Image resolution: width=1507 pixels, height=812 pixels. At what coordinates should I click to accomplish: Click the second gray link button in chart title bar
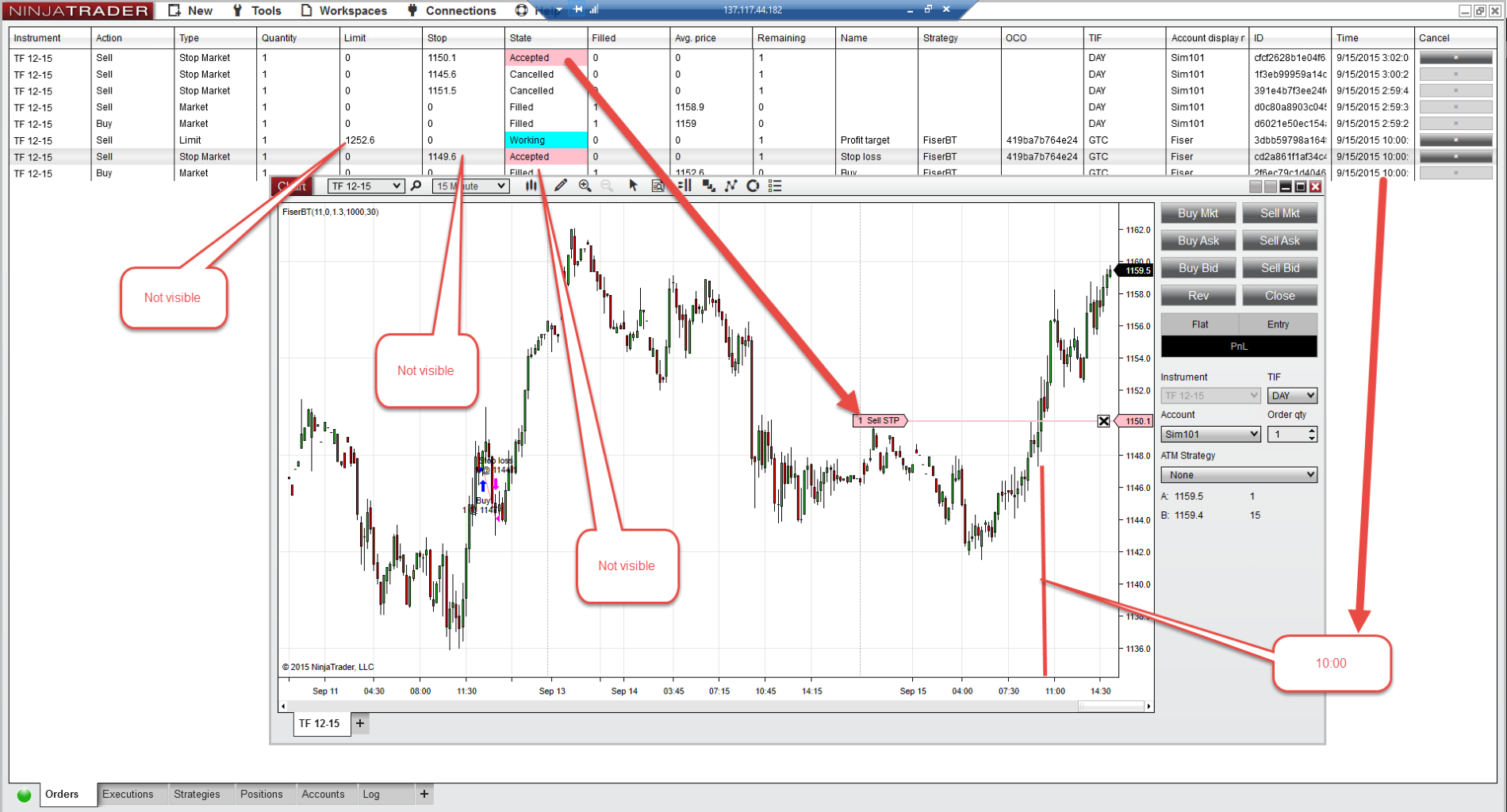1271,186
